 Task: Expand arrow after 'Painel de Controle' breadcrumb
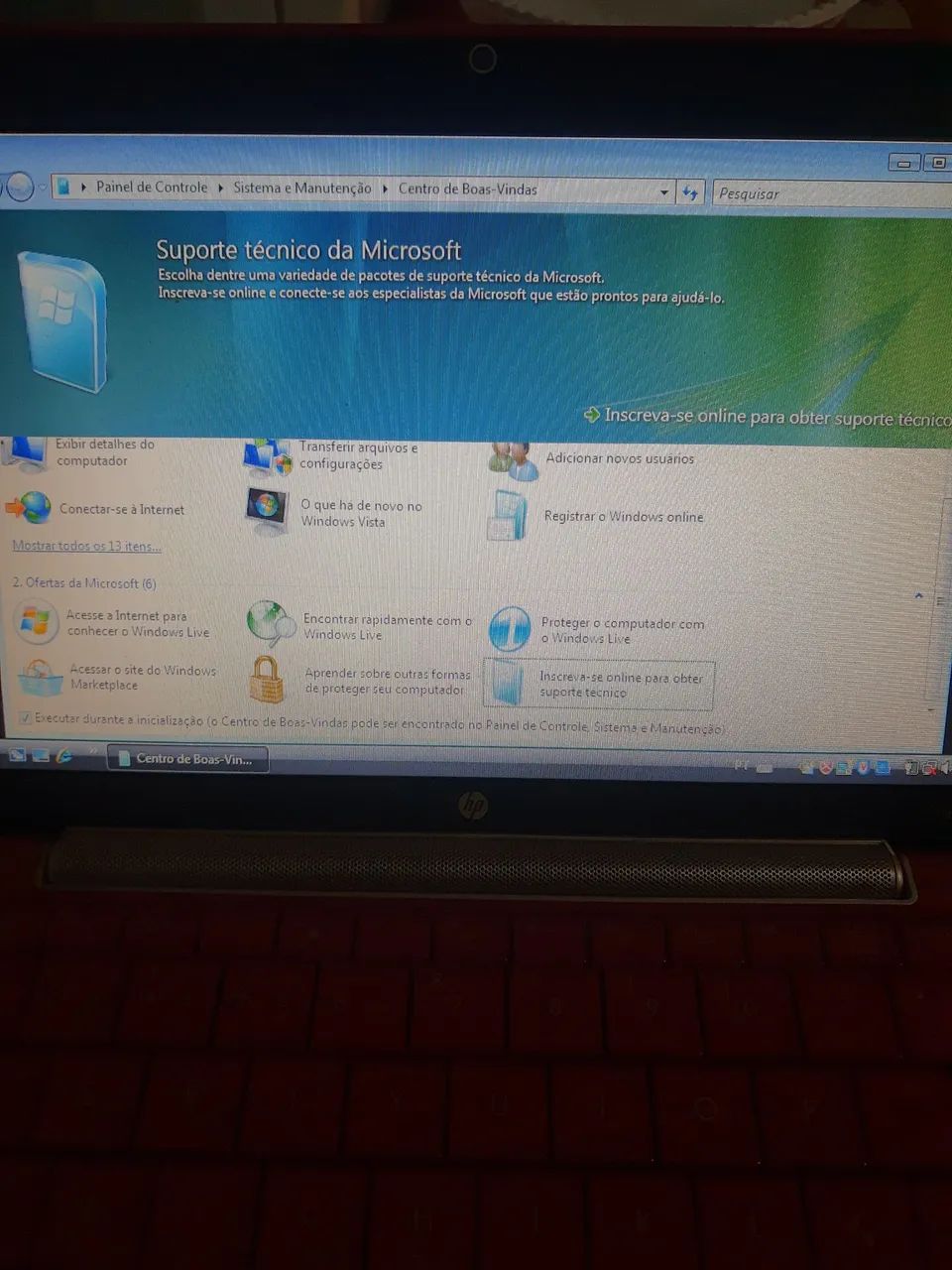(x=220, y=188)
